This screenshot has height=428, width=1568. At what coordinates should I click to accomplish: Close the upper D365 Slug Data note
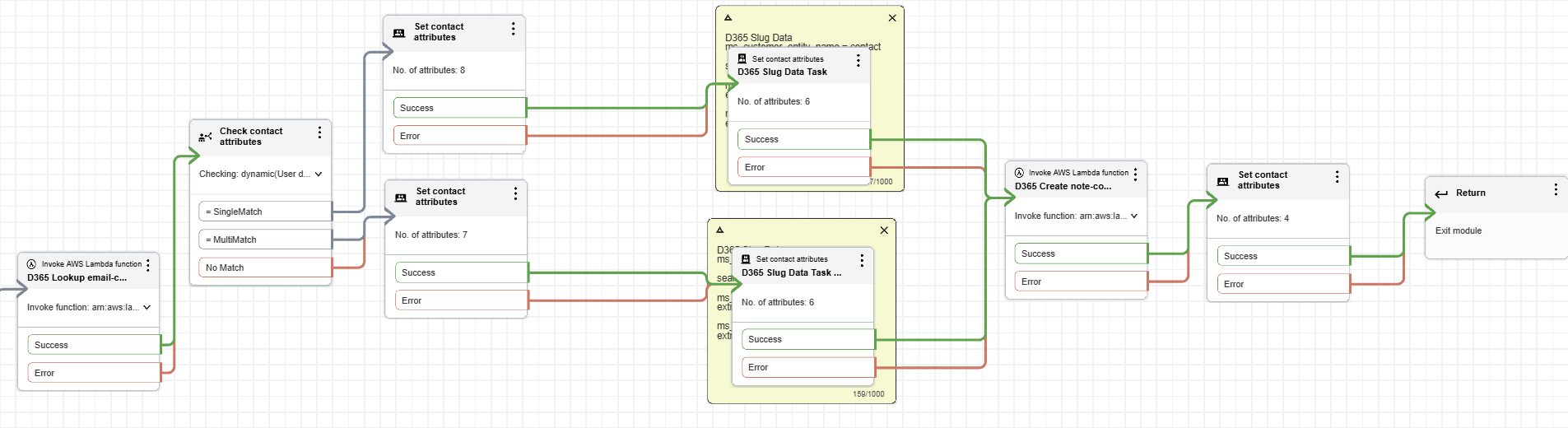click(892, 18)
